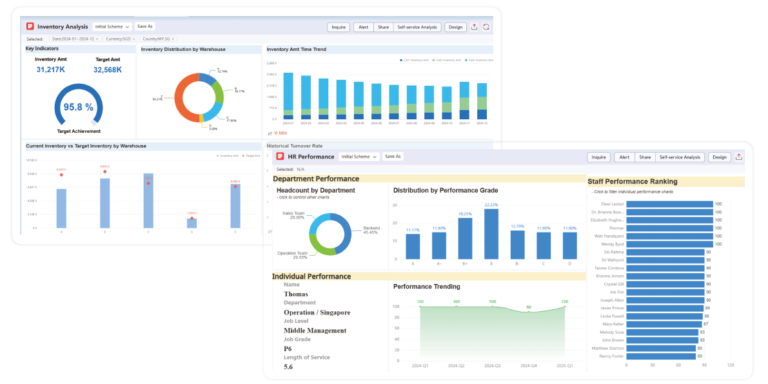Select Dewi Lestari bar in staff ranking
Viewport: 768px width, 384px height.
coord(670,204)
